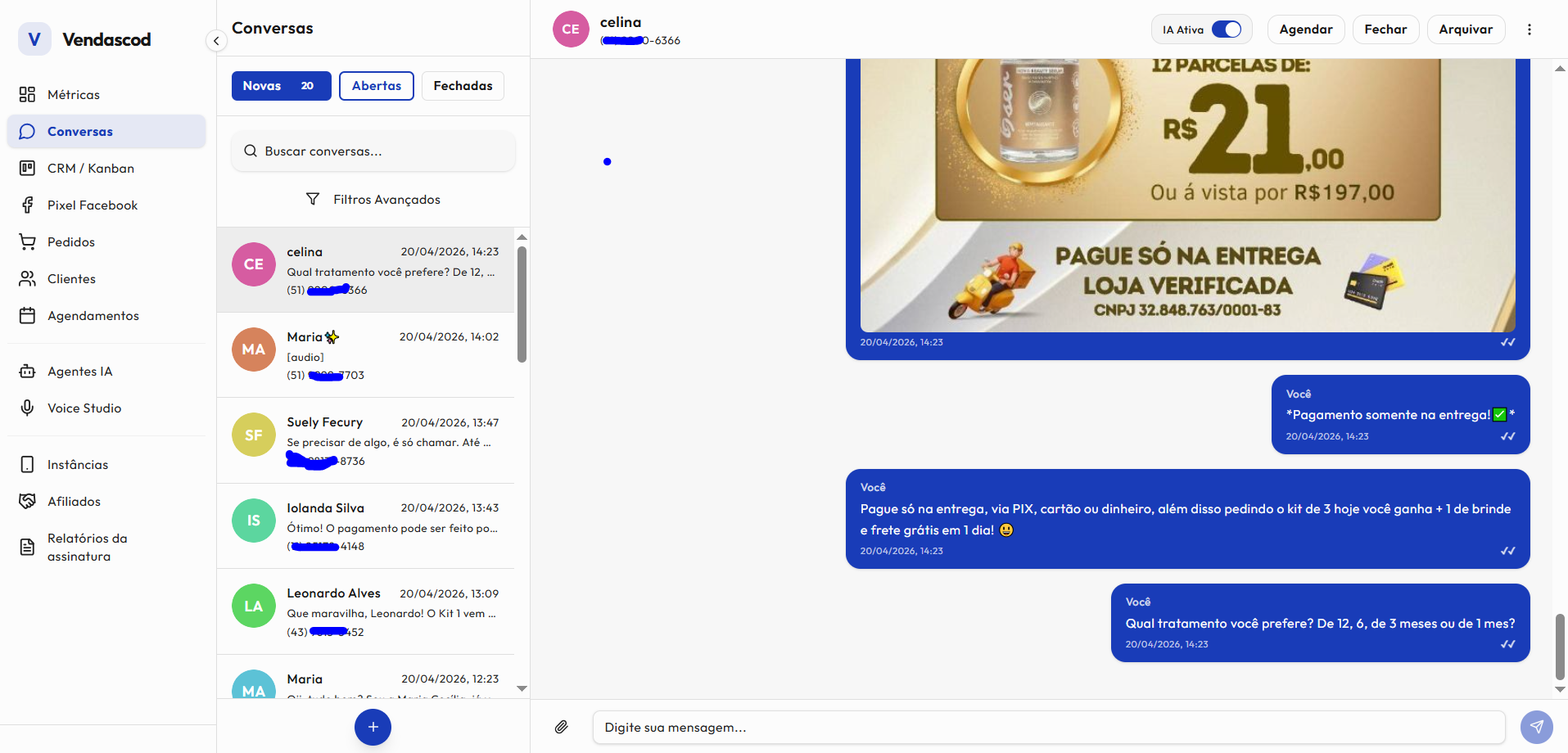Open the three-dot options menu
Screen dimensions: 1568x753
point(1529,29)
